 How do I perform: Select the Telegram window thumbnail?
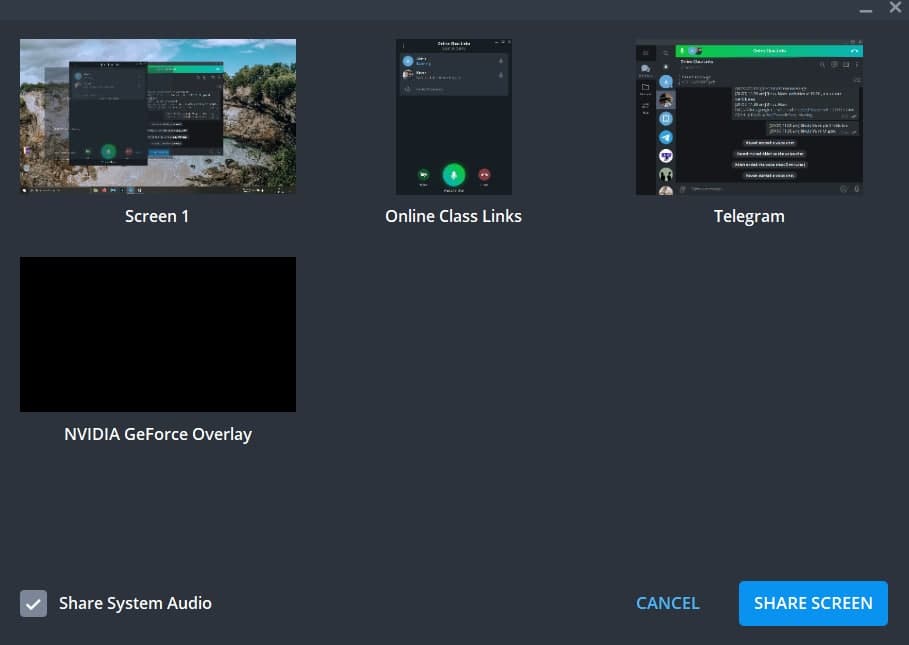[749, 116]
